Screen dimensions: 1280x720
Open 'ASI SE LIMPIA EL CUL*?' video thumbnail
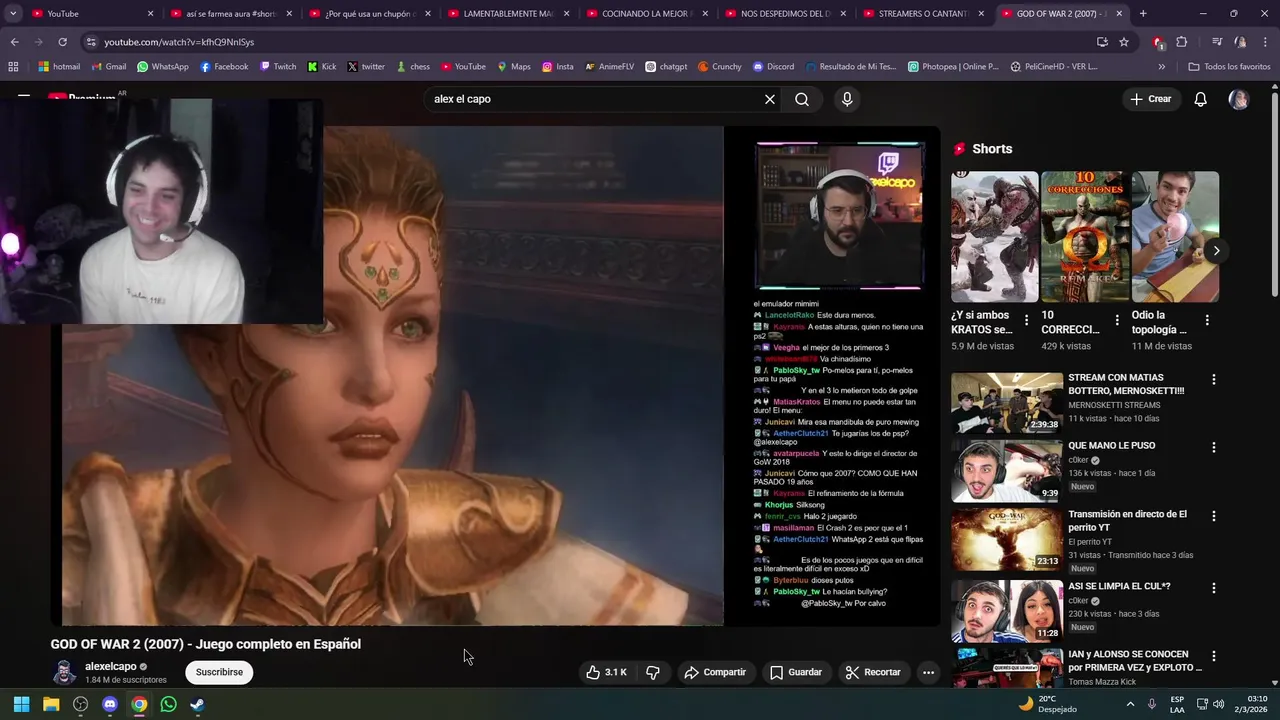(x=1006, y=610)
